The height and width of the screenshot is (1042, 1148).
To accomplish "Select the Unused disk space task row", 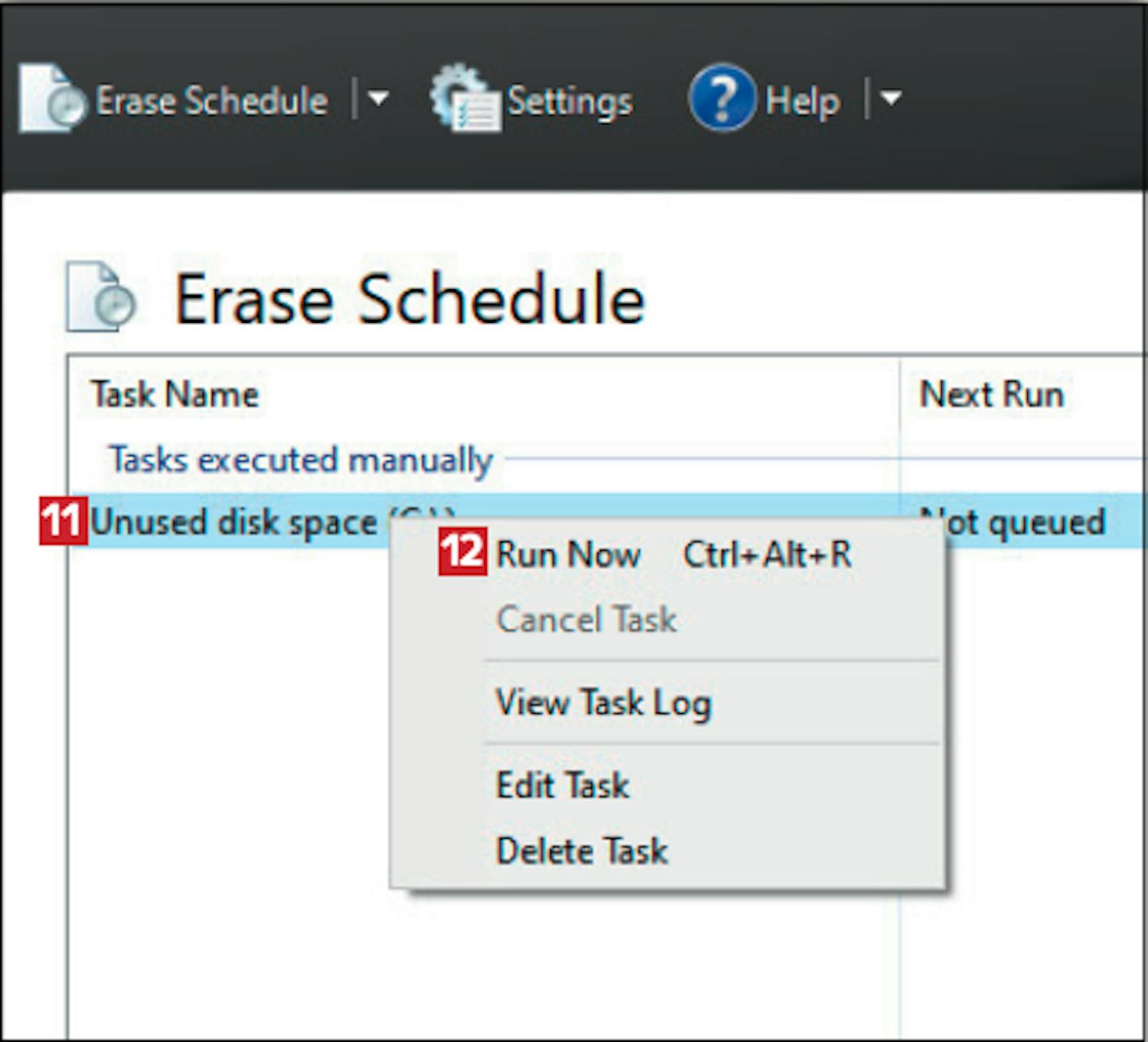I will (x=233, y=523).
